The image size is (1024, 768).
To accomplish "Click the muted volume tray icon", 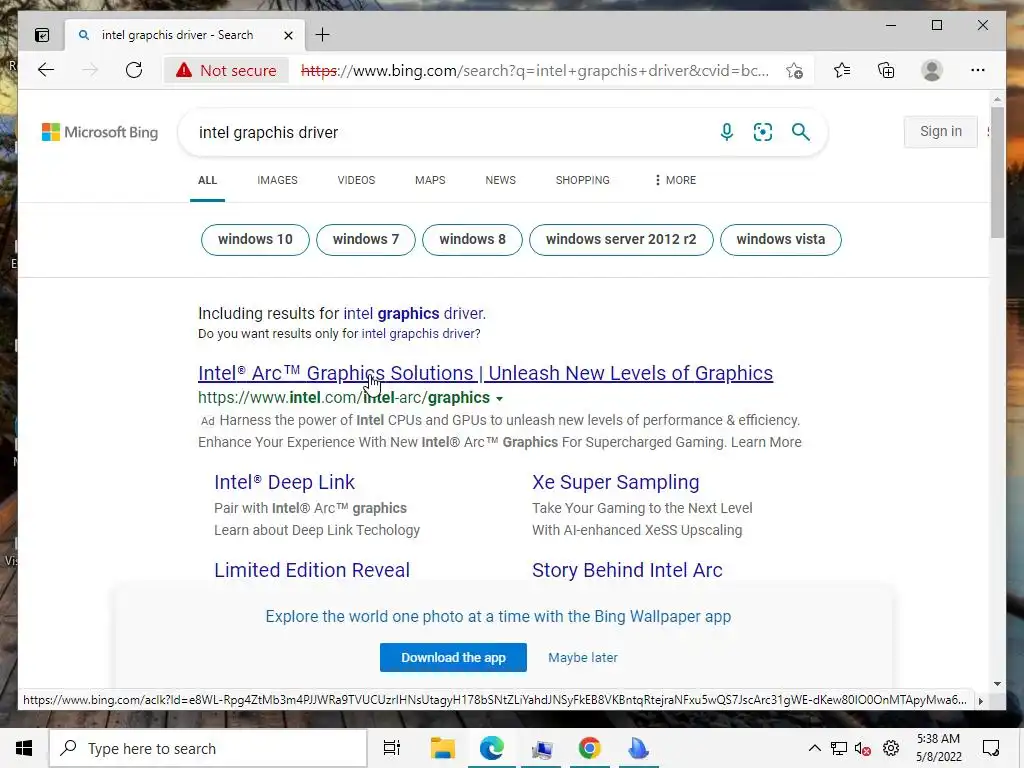I will tap(863, 748).
